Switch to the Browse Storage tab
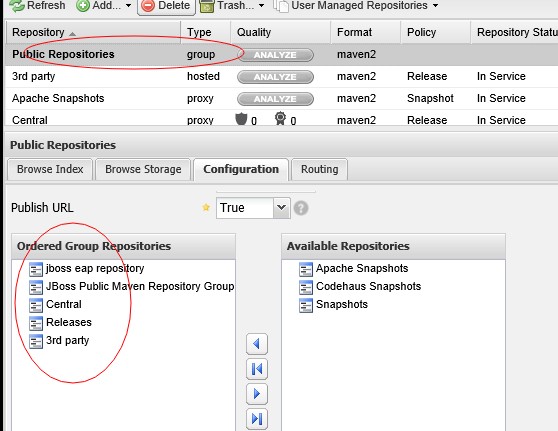The width and height of the screenshot is (558, 431). (x=143, y=169)
